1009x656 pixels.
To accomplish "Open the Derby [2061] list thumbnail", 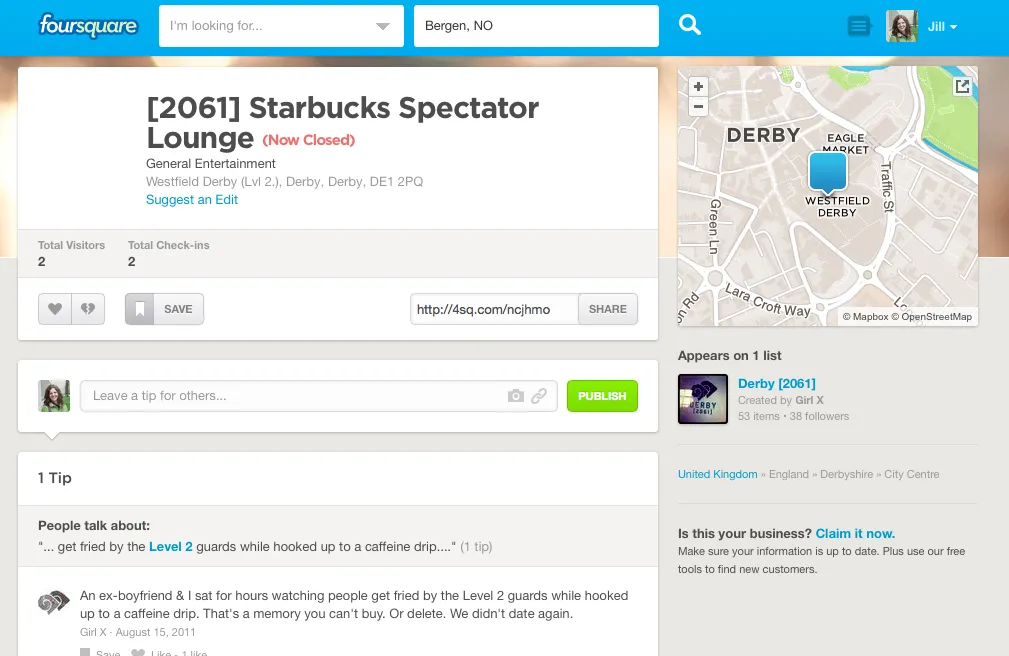I will [x=703, y=399].
